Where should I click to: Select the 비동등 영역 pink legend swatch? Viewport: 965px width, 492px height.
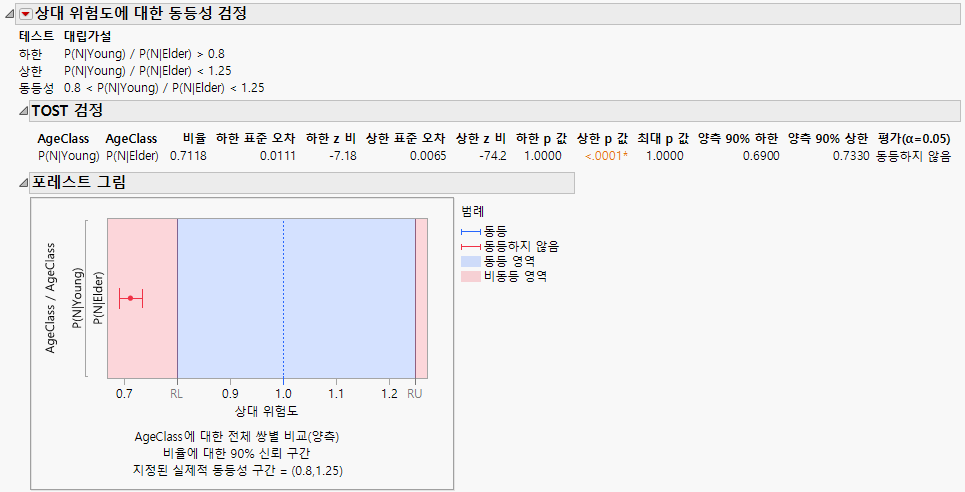click(x=471, y=276)
